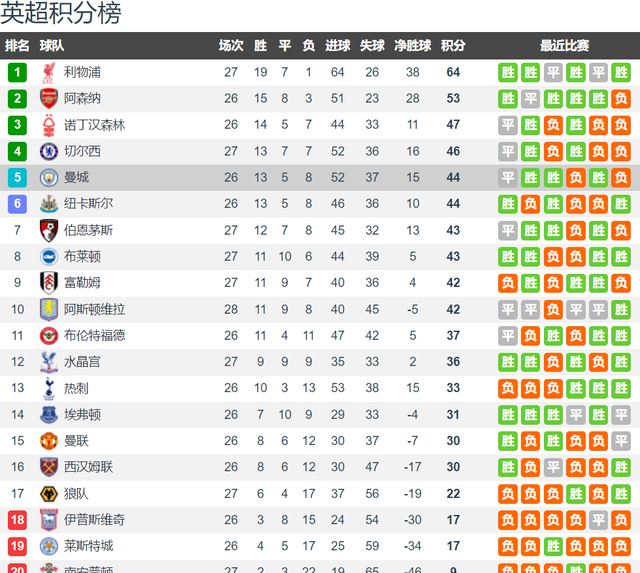This screenshot has height=573, width=640.
Task: Open the 阿斯顿维拉 team link
Action: 94,309
